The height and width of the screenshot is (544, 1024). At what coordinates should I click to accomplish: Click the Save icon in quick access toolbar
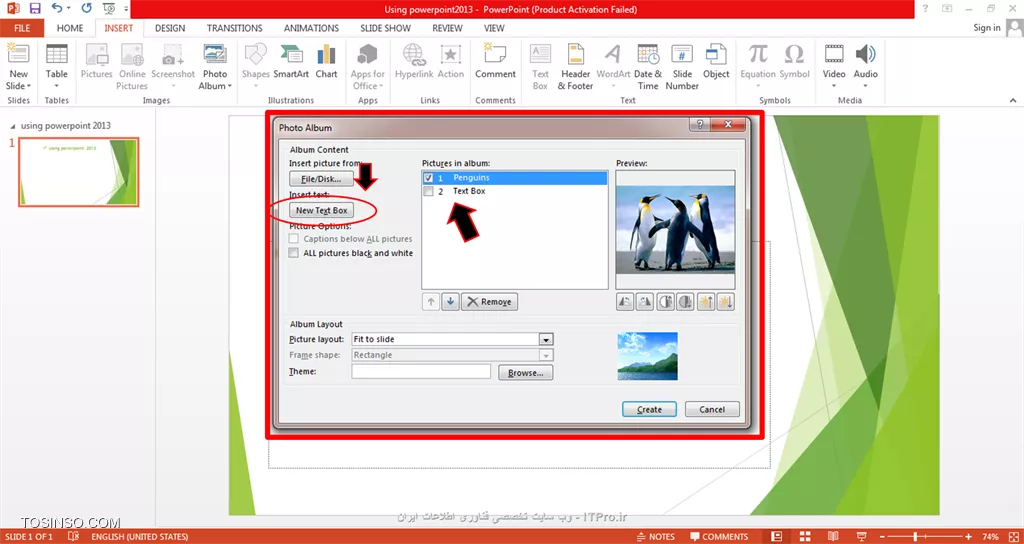point(35,9)
